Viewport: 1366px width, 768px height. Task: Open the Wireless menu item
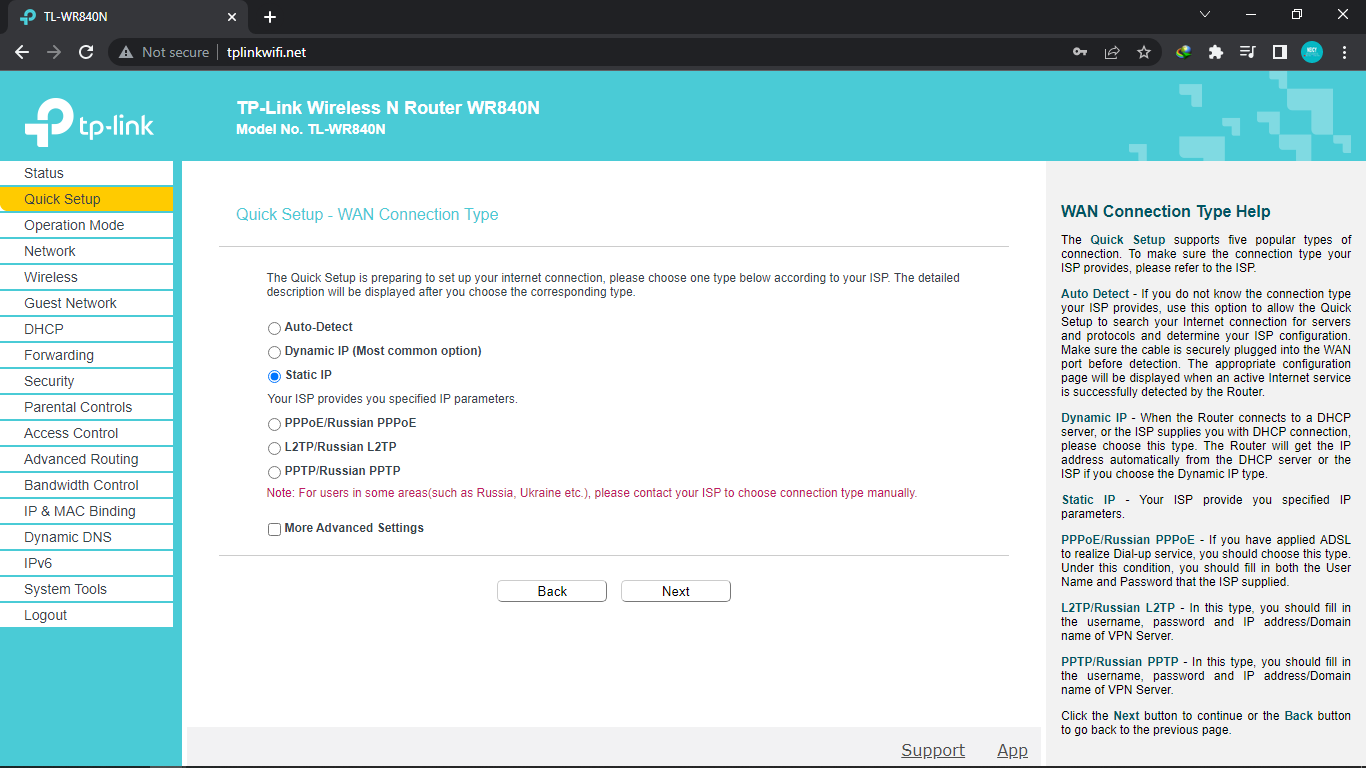click(86, 277)
